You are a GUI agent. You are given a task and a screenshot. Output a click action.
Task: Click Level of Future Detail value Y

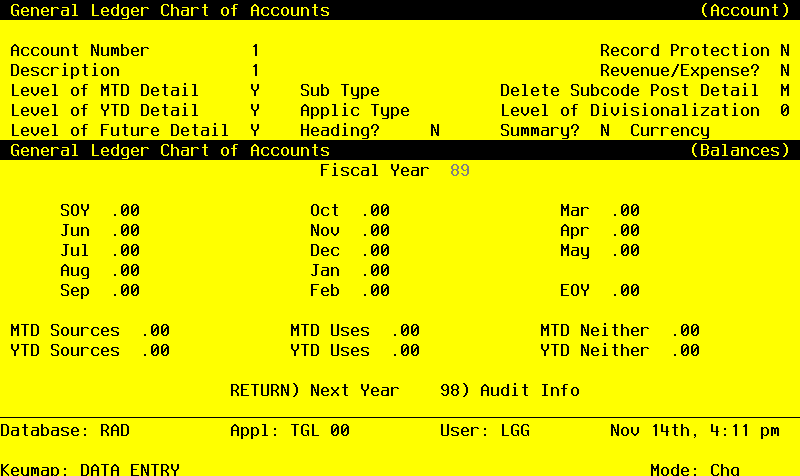click(x=255, y=131)
